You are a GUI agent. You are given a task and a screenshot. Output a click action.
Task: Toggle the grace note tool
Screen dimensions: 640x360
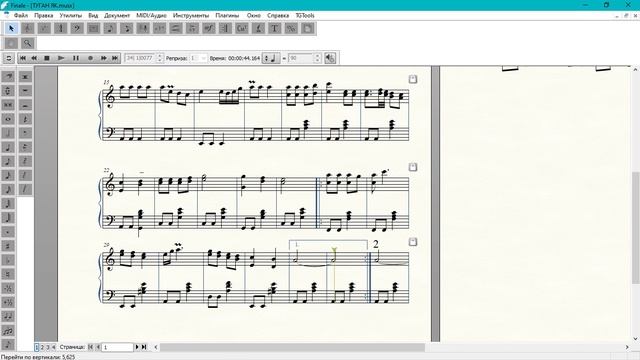8,344
